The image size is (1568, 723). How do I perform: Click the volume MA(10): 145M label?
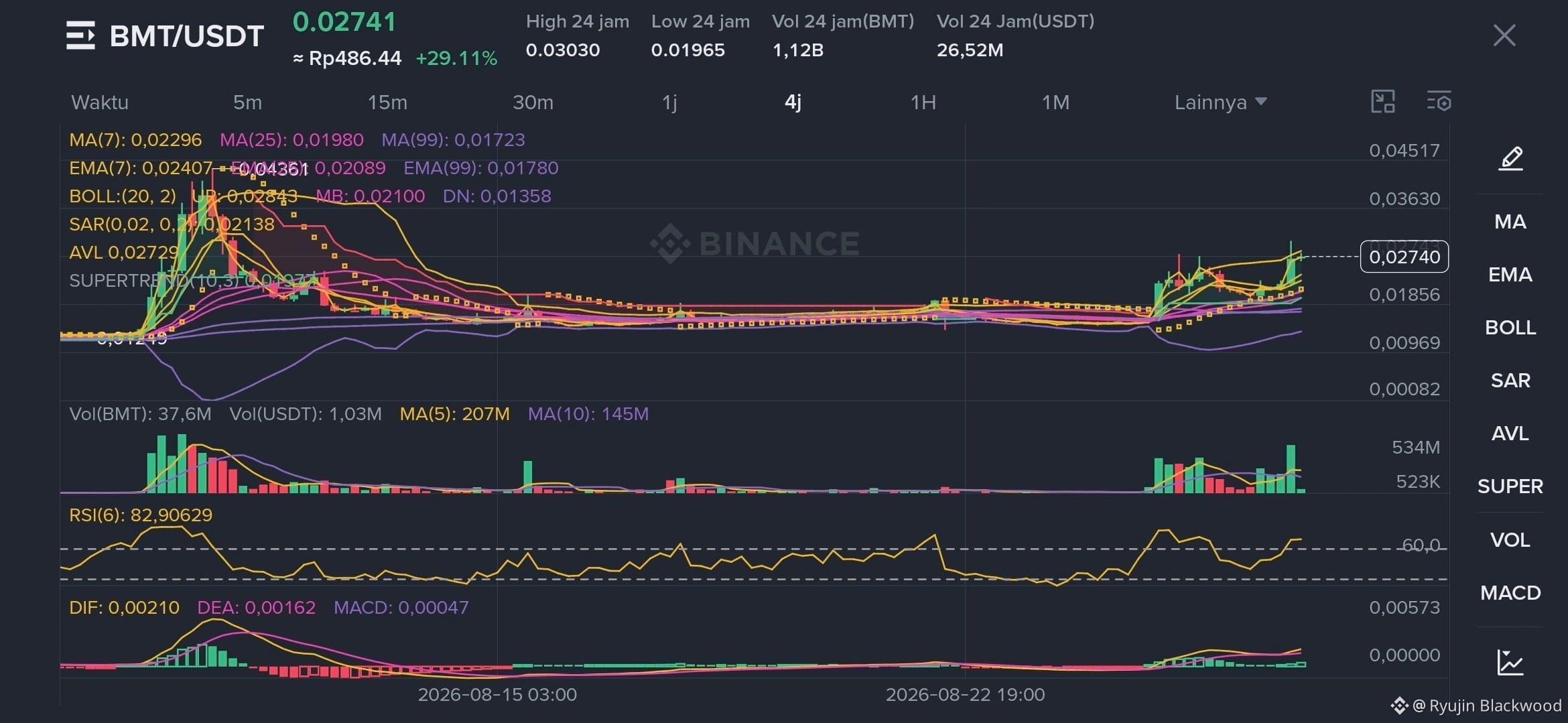(x=588, y=414)
